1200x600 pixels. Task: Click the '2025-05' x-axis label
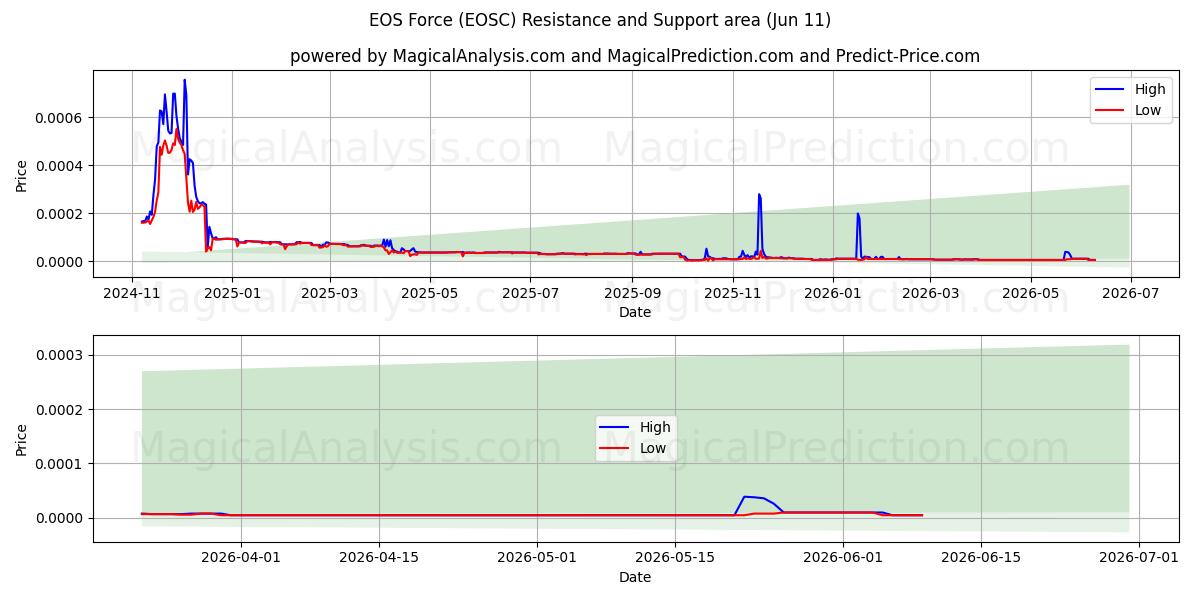[430, 293]
